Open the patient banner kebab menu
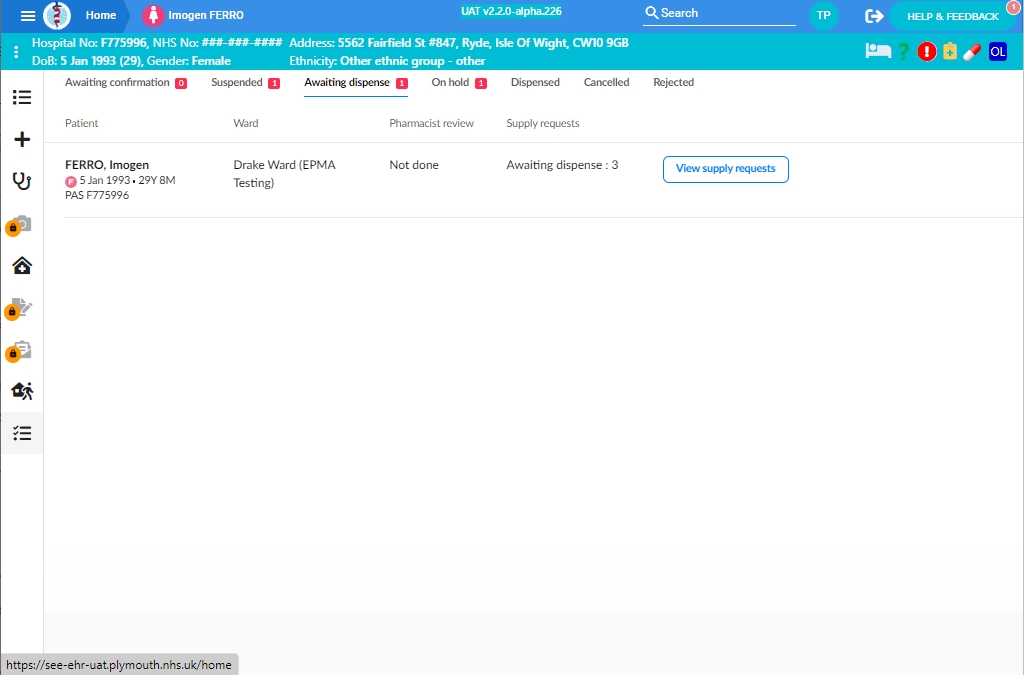This screenshot has height=675, width=1024. 16,52
